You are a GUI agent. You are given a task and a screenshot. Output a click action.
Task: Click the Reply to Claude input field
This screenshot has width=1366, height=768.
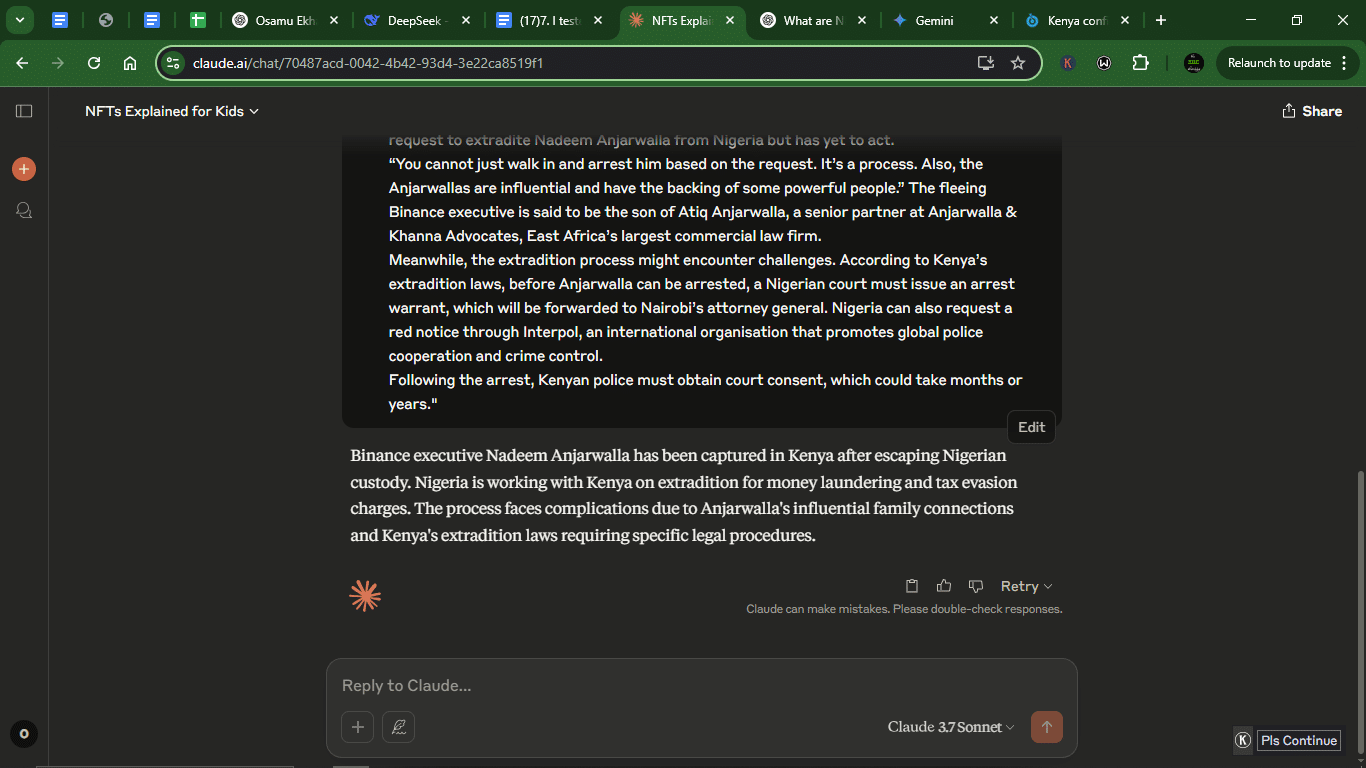tap(700, 686)
